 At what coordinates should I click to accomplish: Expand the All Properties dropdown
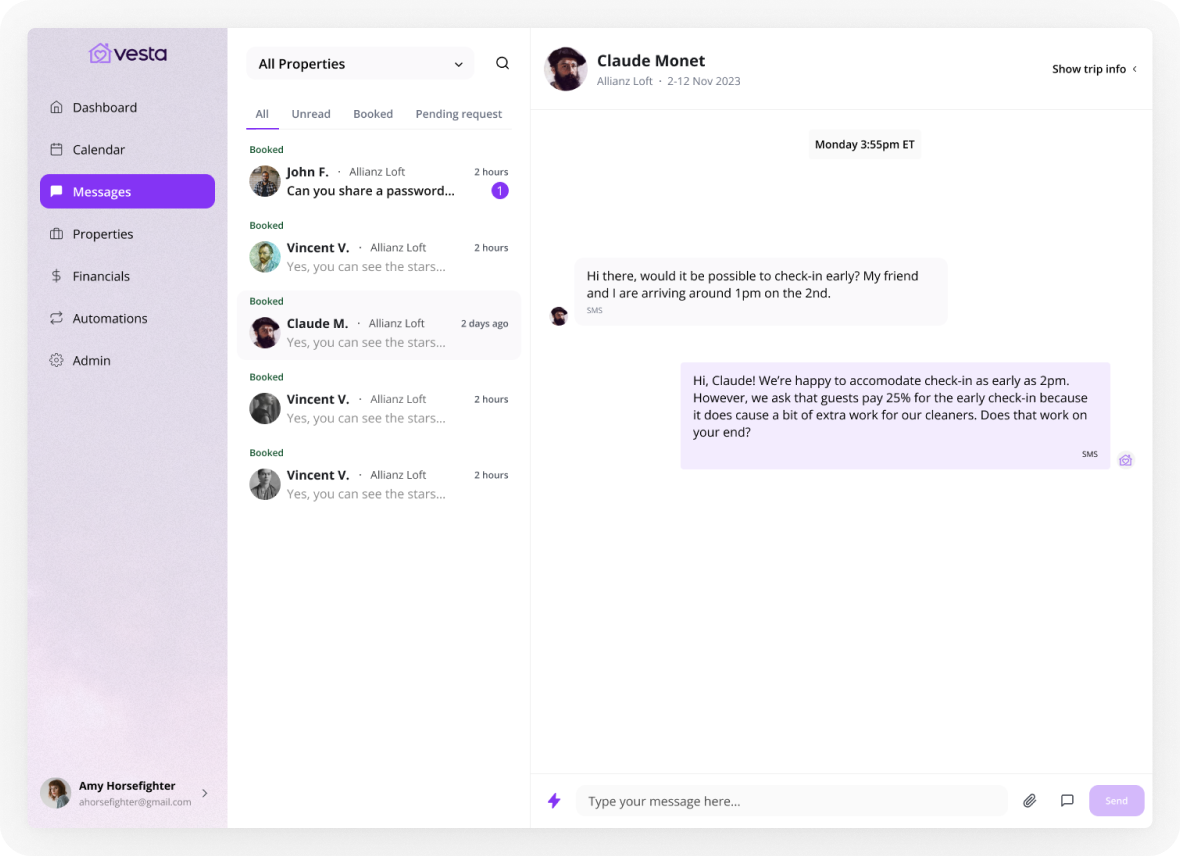click(360, 64)
